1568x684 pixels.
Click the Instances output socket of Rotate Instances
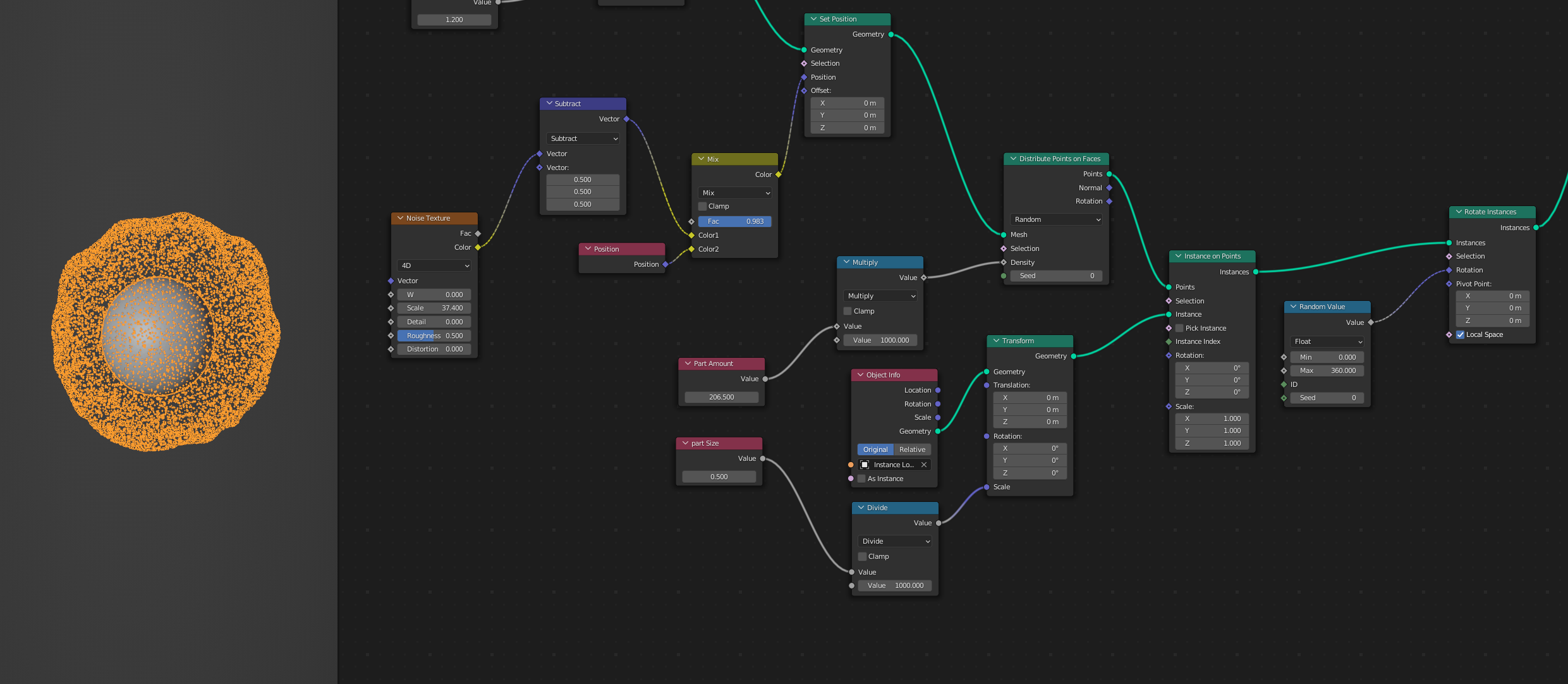[x=1536, y=228]
